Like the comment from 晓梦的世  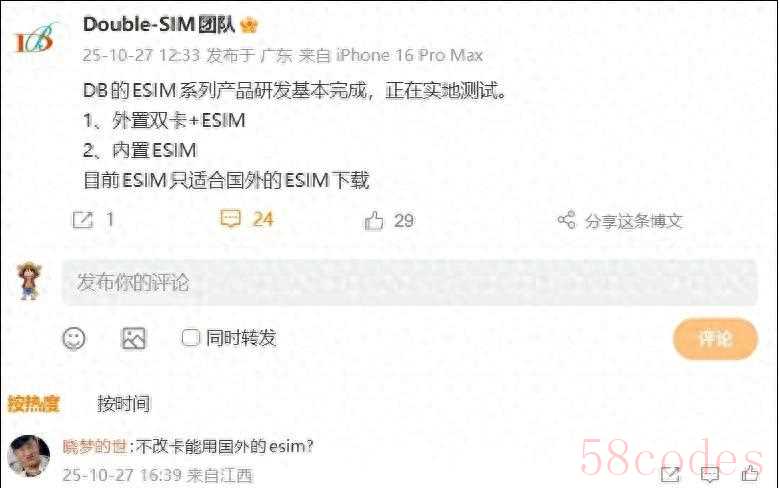tap(750, 473)
